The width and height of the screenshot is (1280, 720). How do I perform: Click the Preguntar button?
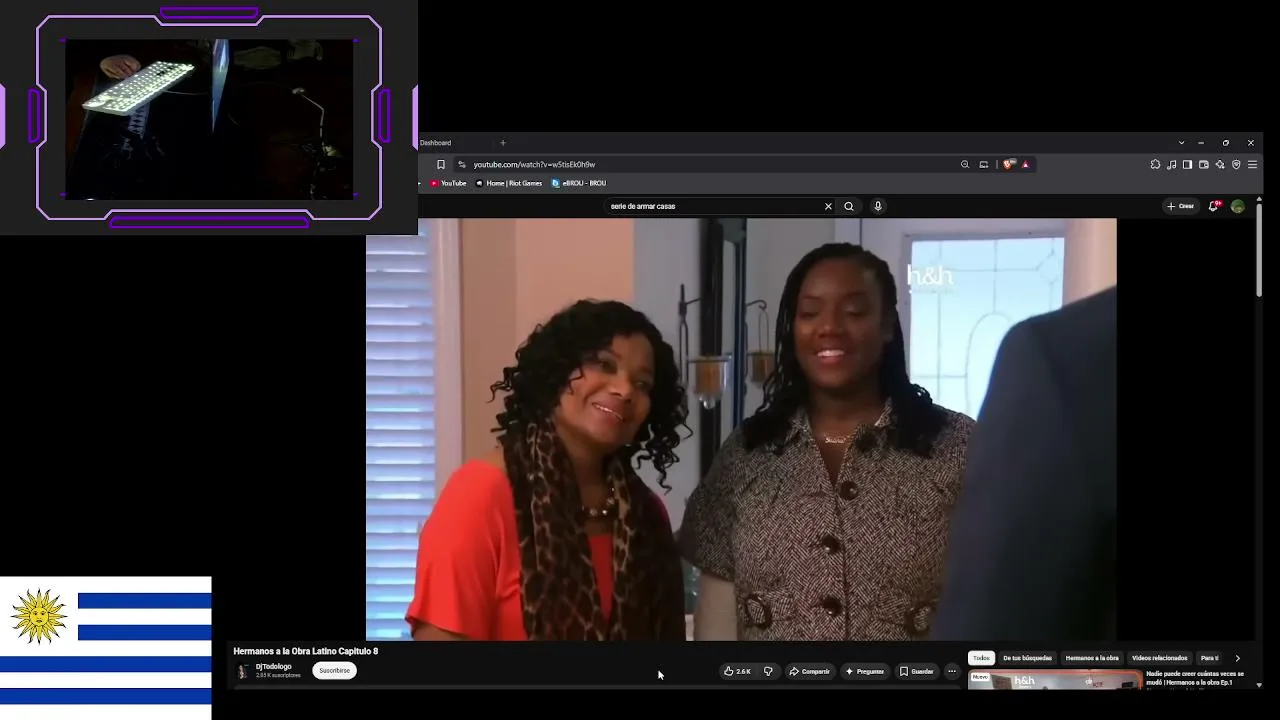point(864,671)
